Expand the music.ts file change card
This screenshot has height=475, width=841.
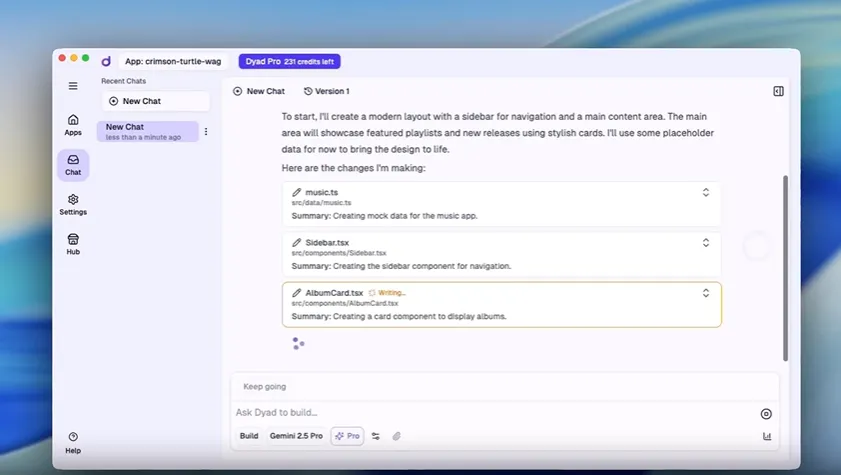pyautogui.click(x=705, y=192)
